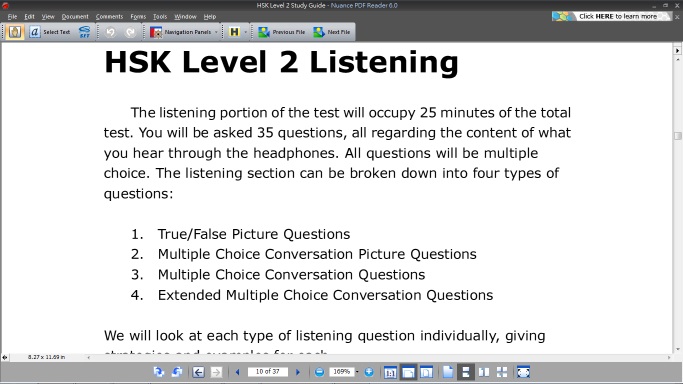Click the 'Click HERE to learn more' banner

612,16
